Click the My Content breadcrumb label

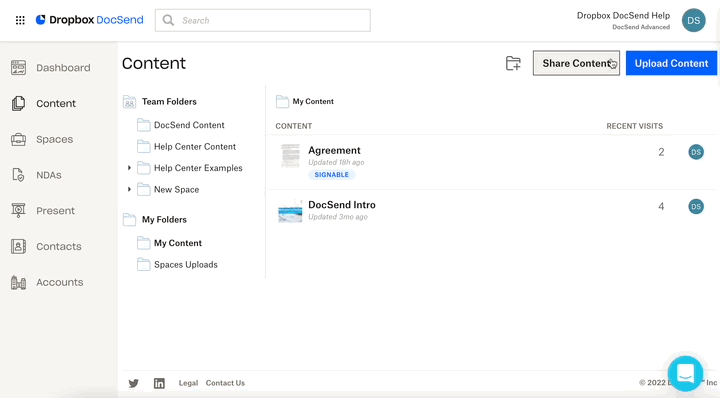313,101
